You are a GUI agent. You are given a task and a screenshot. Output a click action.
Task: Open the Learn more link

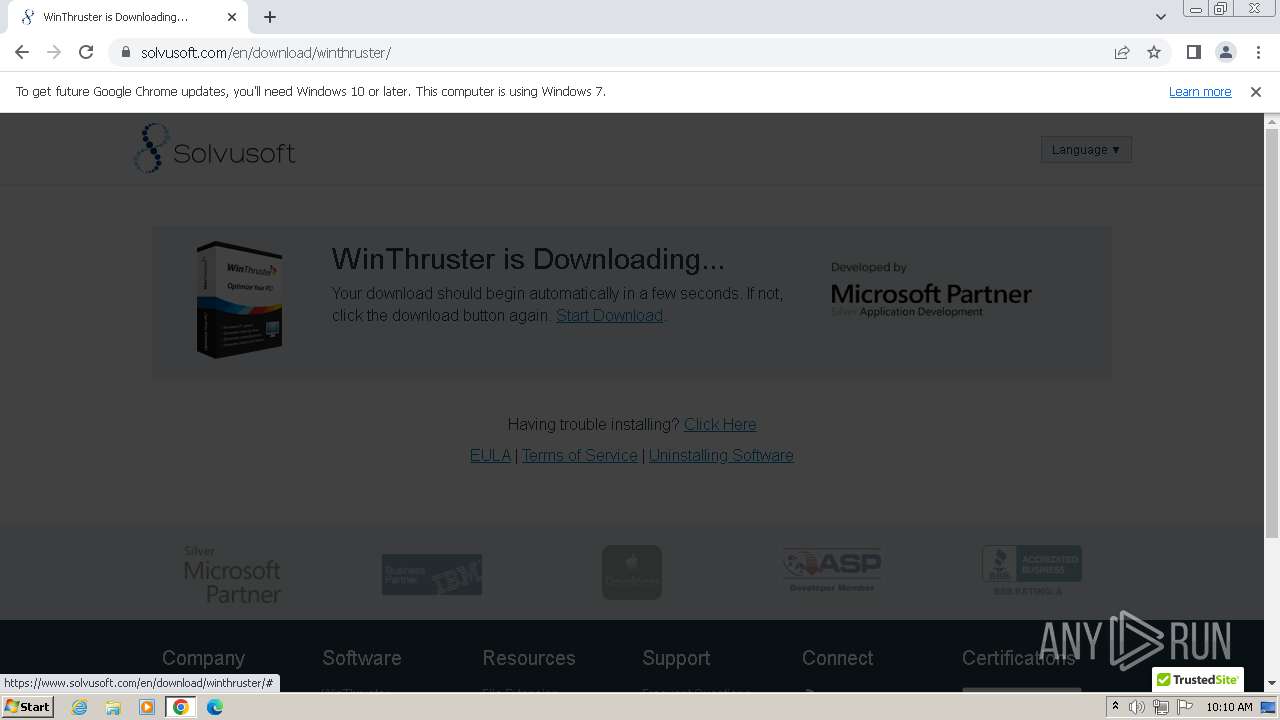[1200, 91]
